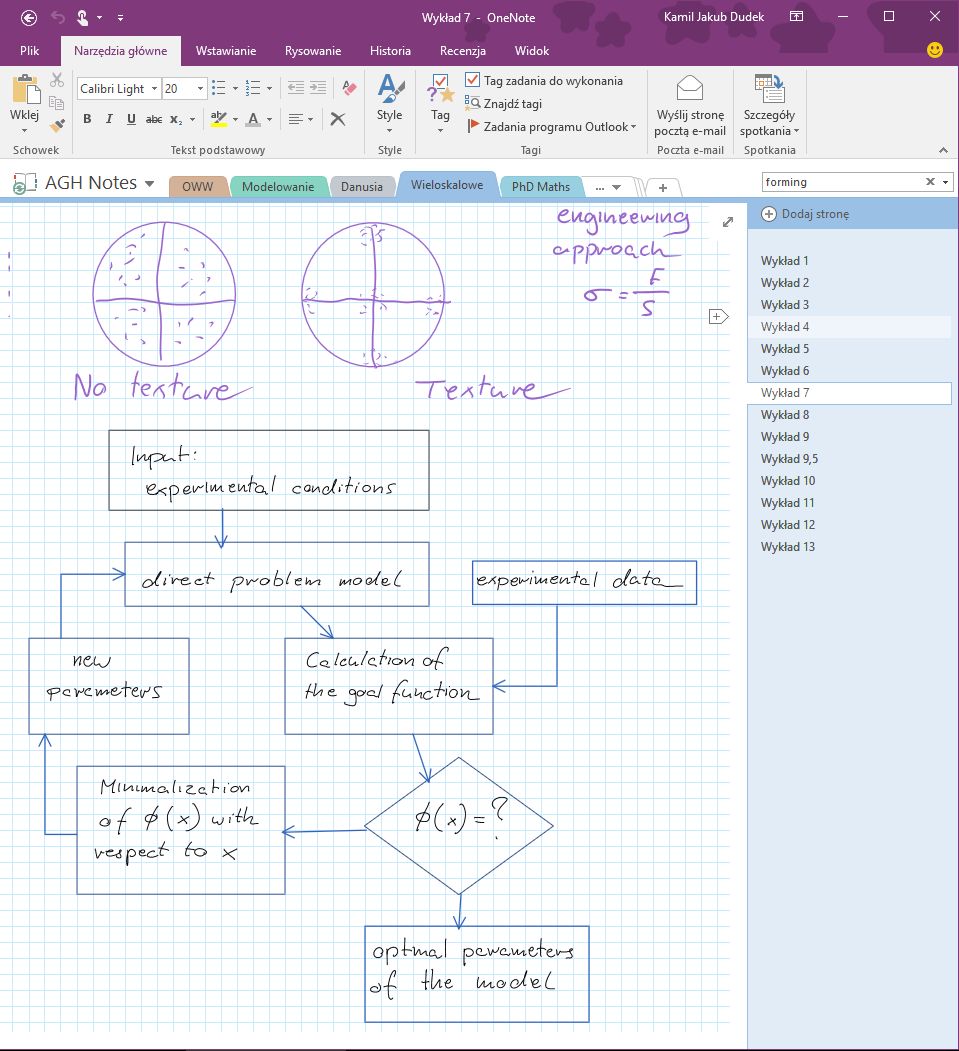Open the text highlight color dropdown arrow
959x1051 pixels.
click(235, 120)
